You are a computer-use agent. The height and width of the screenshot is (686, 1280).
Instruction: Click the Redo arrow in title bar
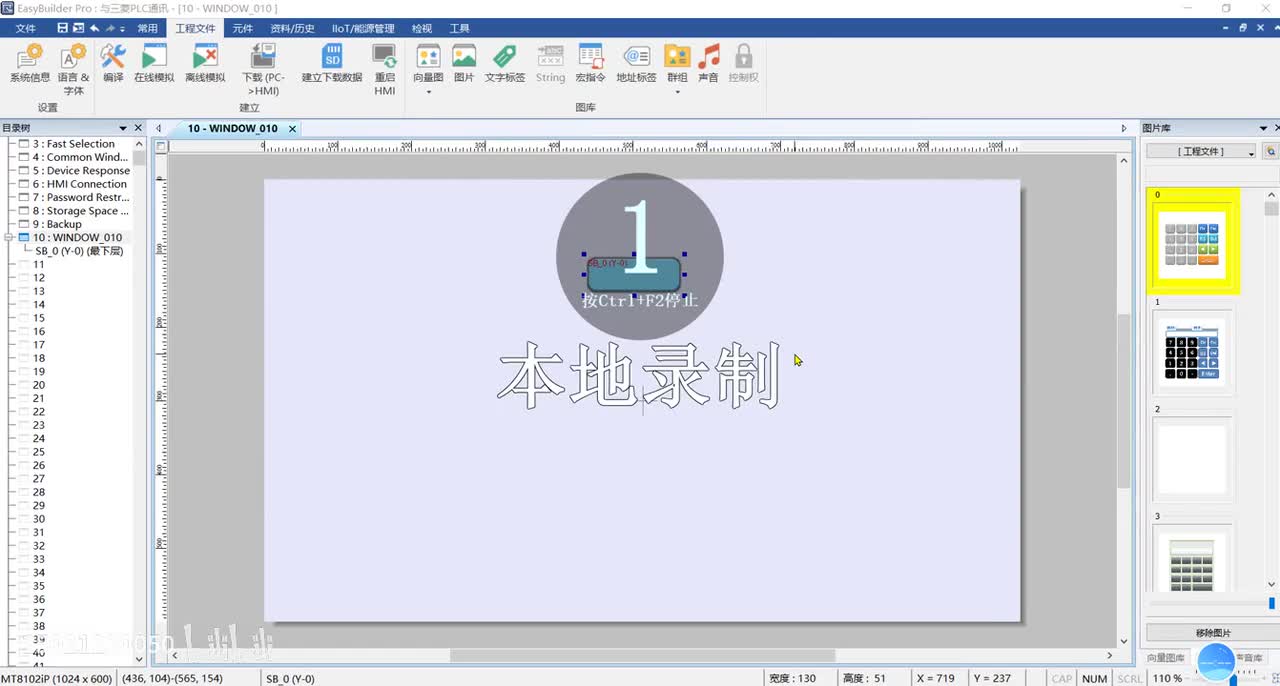click(111, 29)
